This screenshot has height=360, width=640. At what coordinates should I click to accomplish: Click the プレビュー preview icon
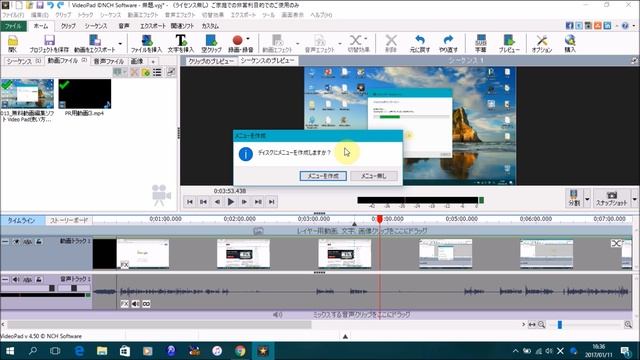(509, 43)
